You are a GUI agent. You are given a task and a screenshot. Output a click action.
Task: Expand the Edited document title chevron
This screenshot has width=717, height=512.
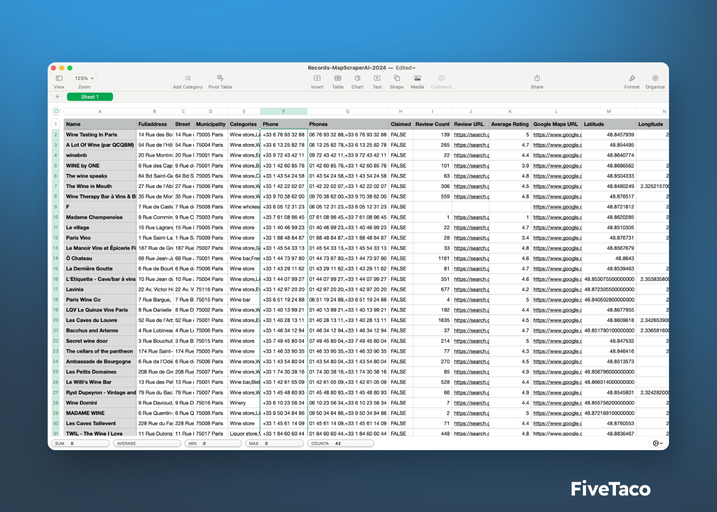click(414, 68)
